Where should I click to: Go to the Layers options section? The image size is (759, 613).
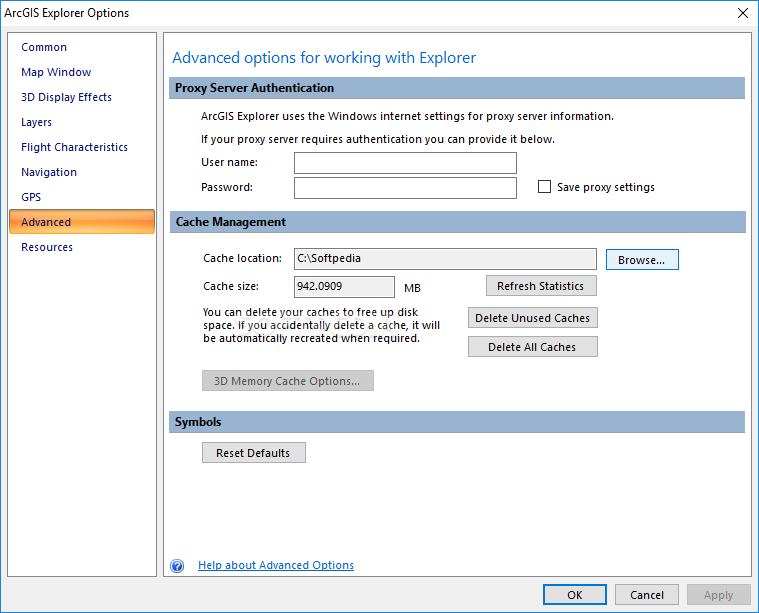[36, 122]
